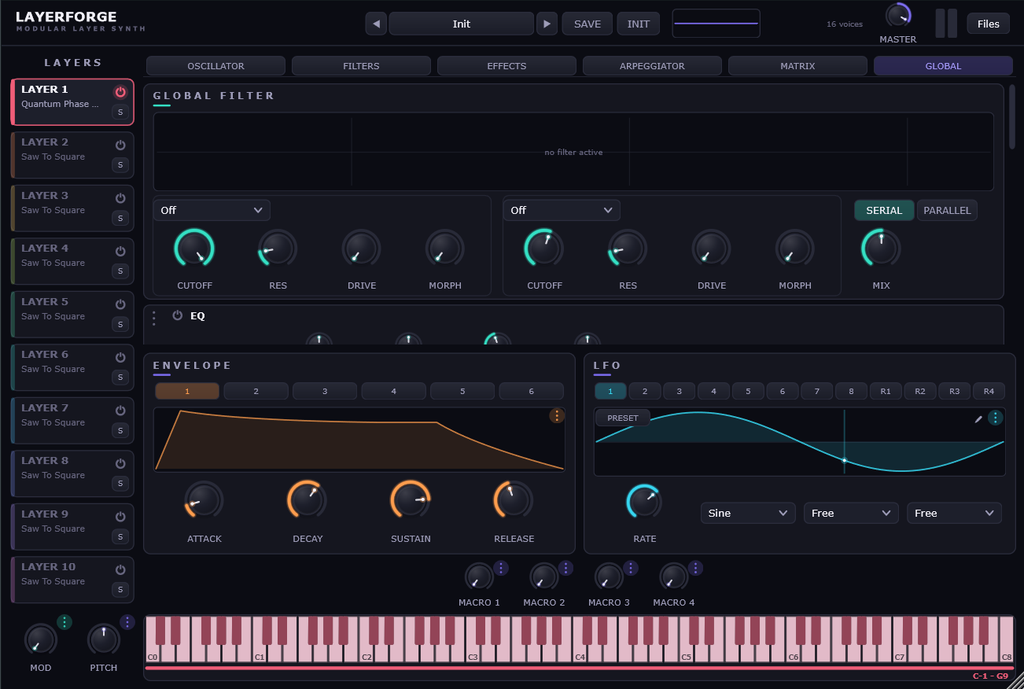1024x689 pixels.
Task: Click the MASTER volume knob
Action: point(898,16)
